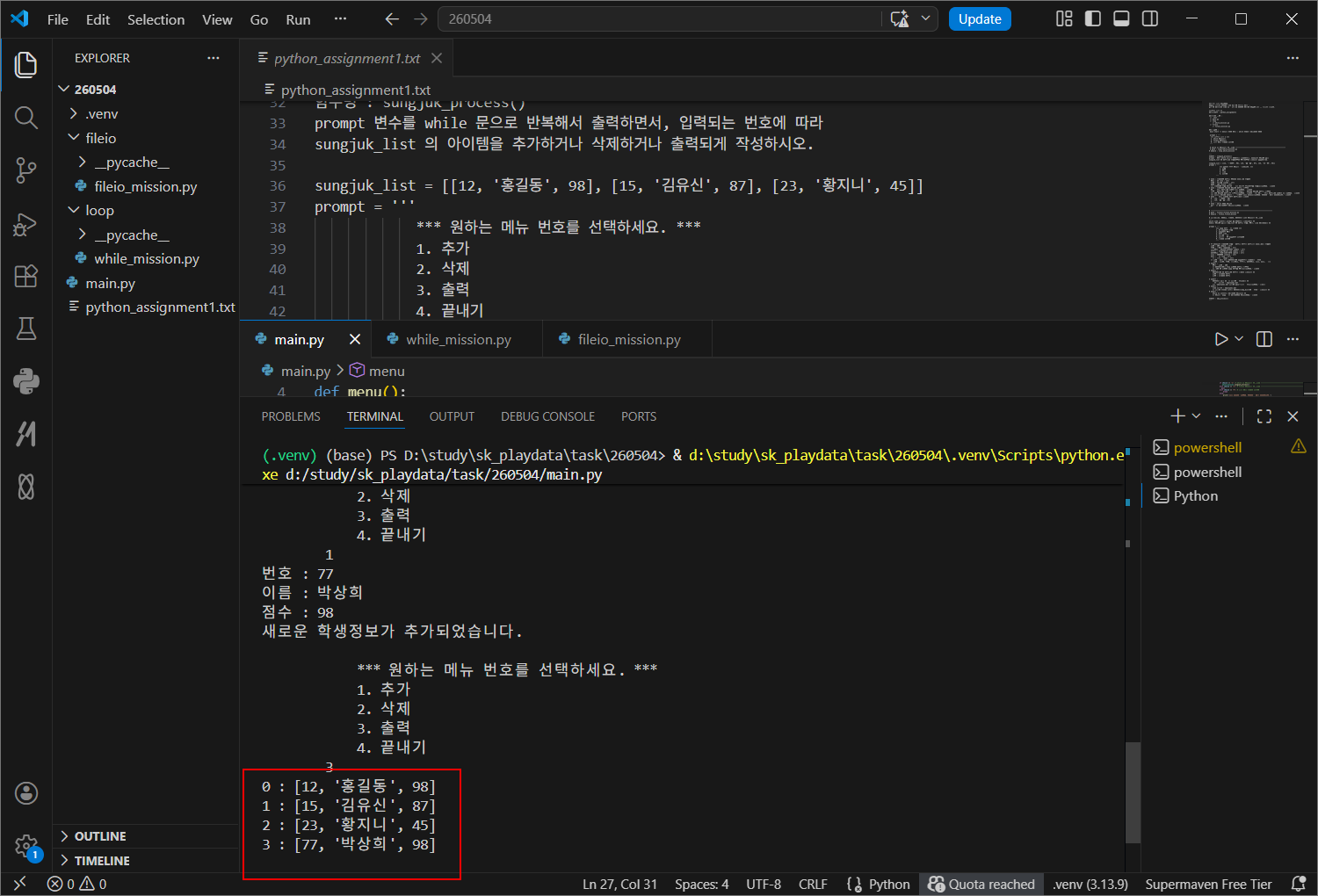Open Explorer Views and More Actions menu
The image size is (1318, 896).
pyautogui.click(x=214, y=58)
